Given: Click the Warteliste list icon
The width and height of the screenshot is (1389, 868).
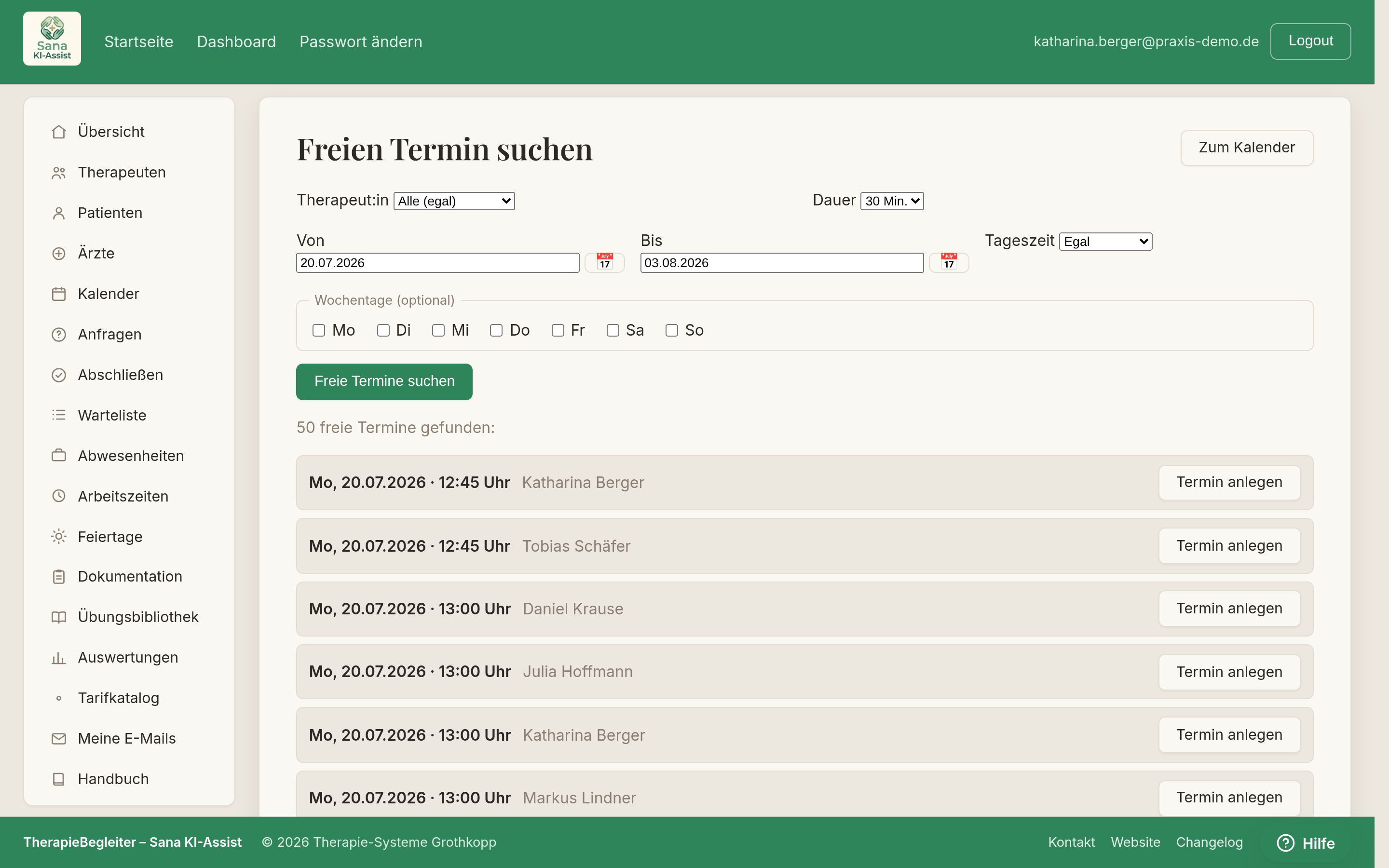Looking at the screenshot, I should click(58, 415).
